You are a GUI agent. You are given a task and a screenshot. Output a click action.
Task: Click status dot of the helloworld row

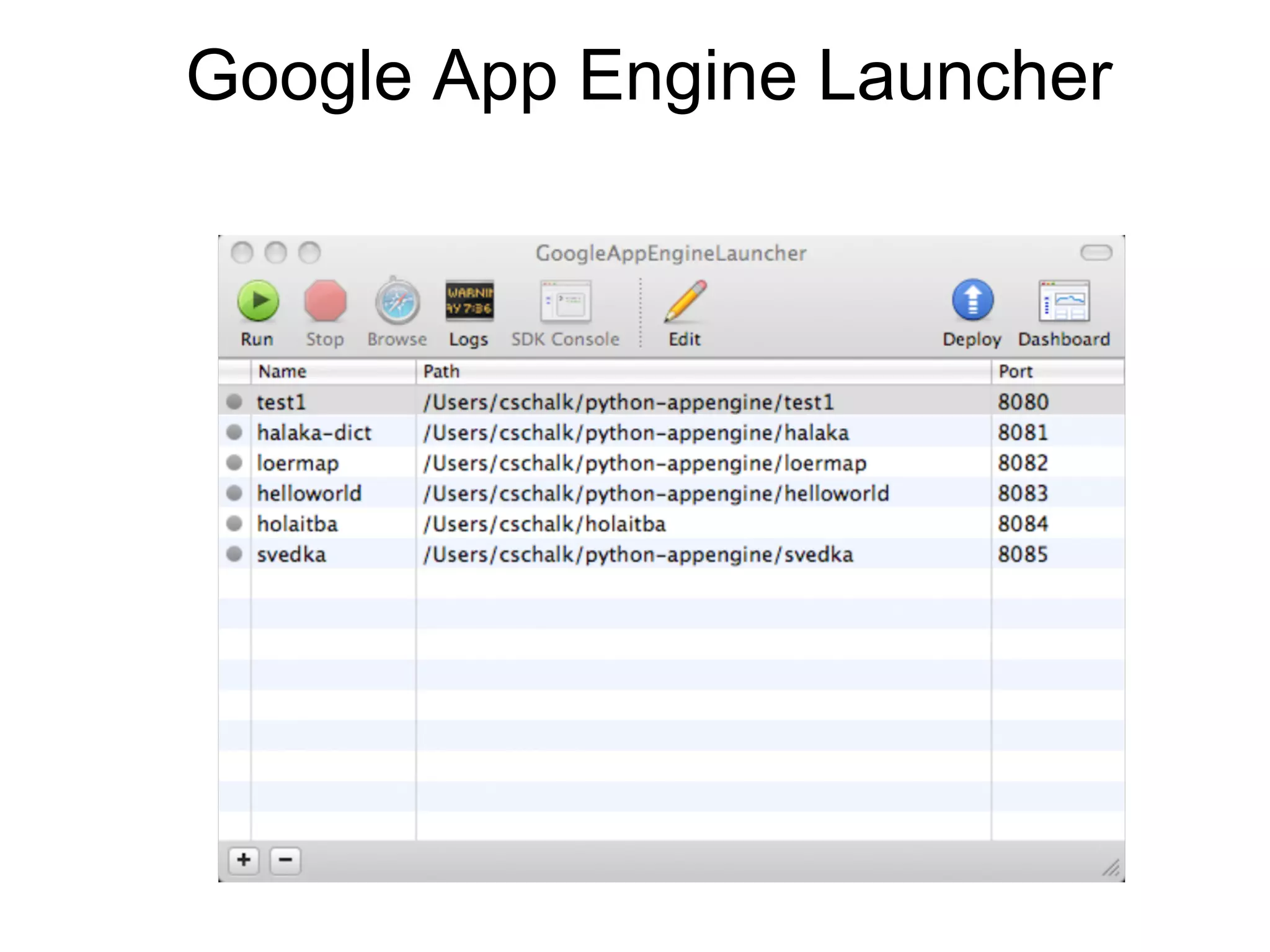[234, 493]
